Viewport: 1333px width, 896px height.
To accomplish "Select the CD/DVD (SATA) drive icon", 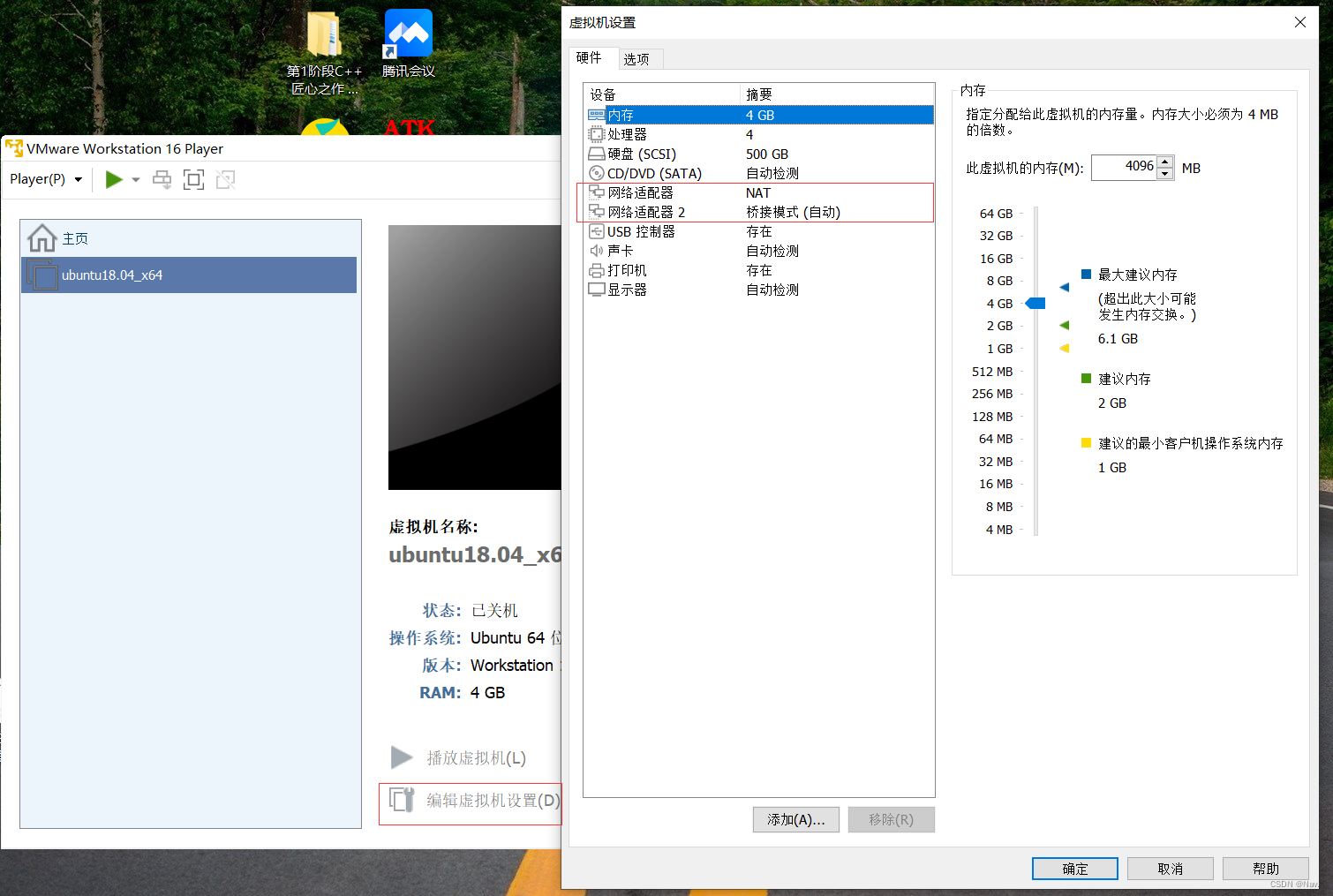I will point(597,173).
